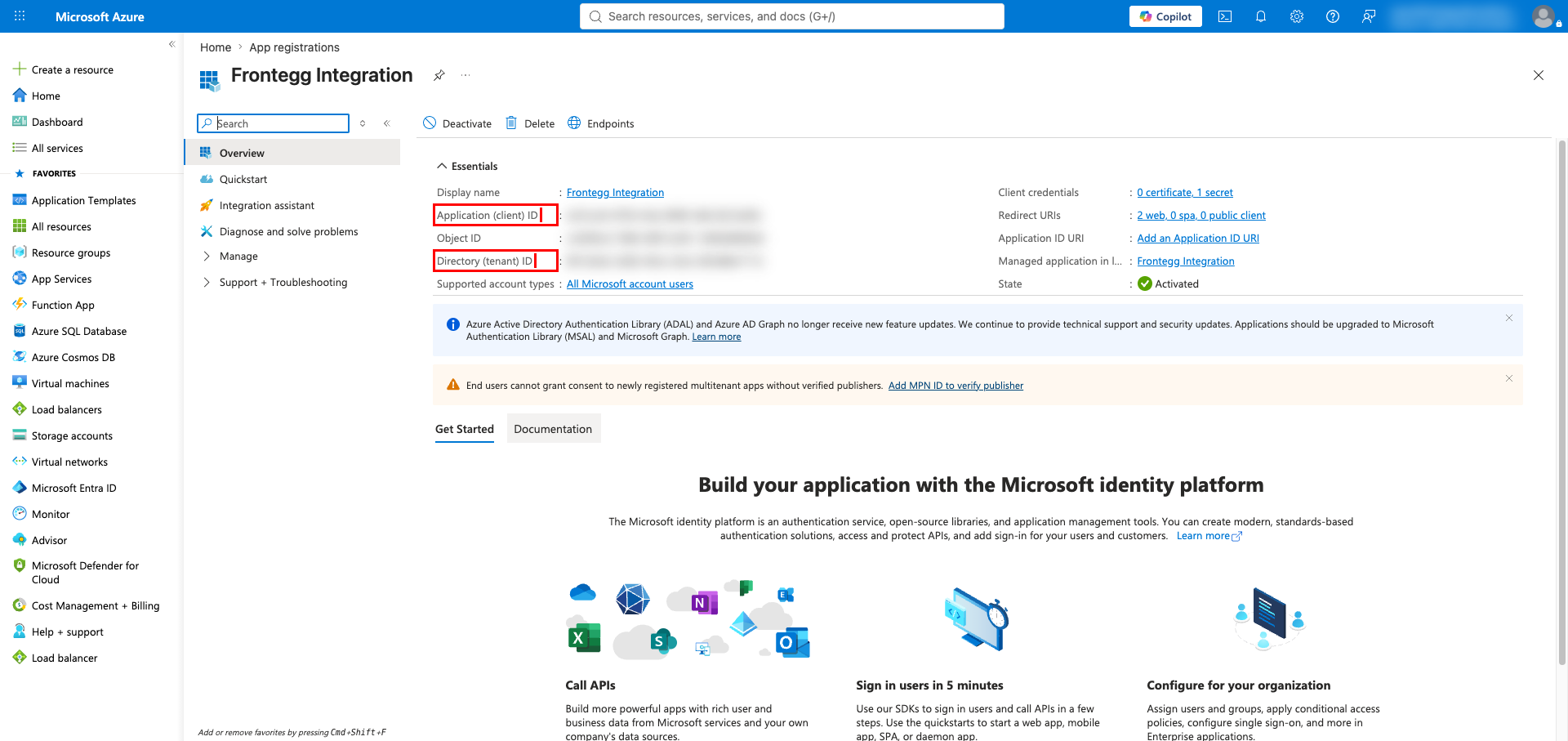Open Resource groups favorite
Screen dimensions: 1568x741
coord(70,252)
